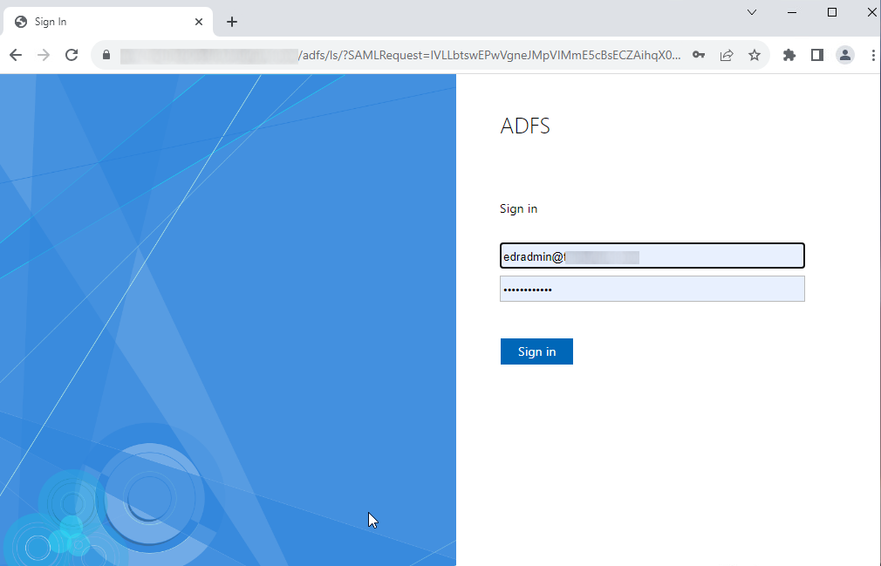Maximize the browser window
This screenshot has height=566, width=881.
832,12
